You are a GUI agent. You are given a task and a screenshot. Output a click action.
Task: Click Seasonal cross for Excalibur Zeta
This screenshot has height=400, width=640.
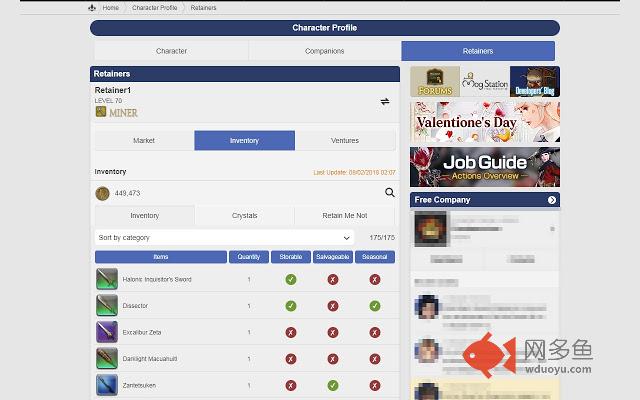tap(375, 332)
